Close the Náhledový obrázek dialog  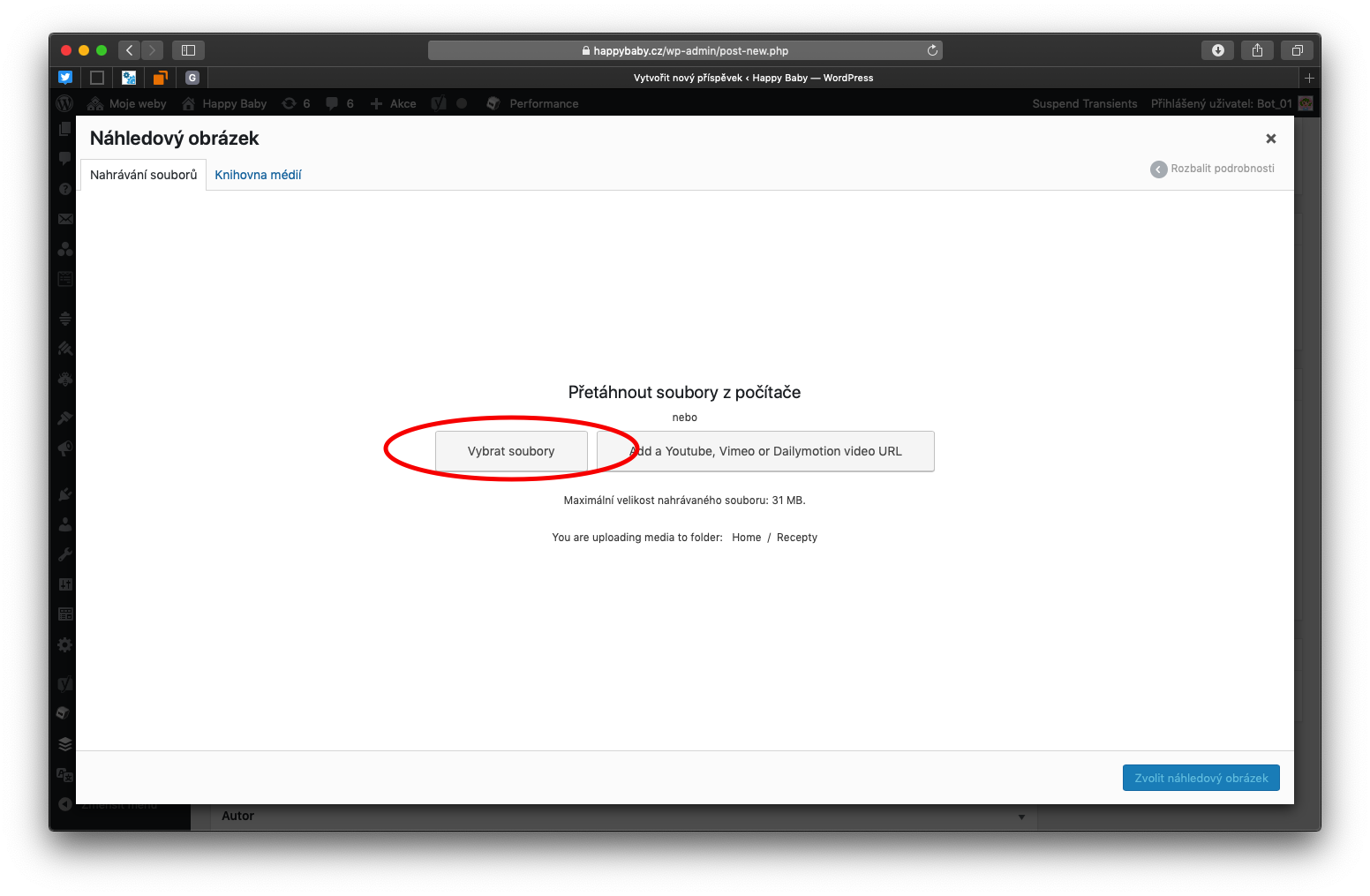(x=1270, y=139)
